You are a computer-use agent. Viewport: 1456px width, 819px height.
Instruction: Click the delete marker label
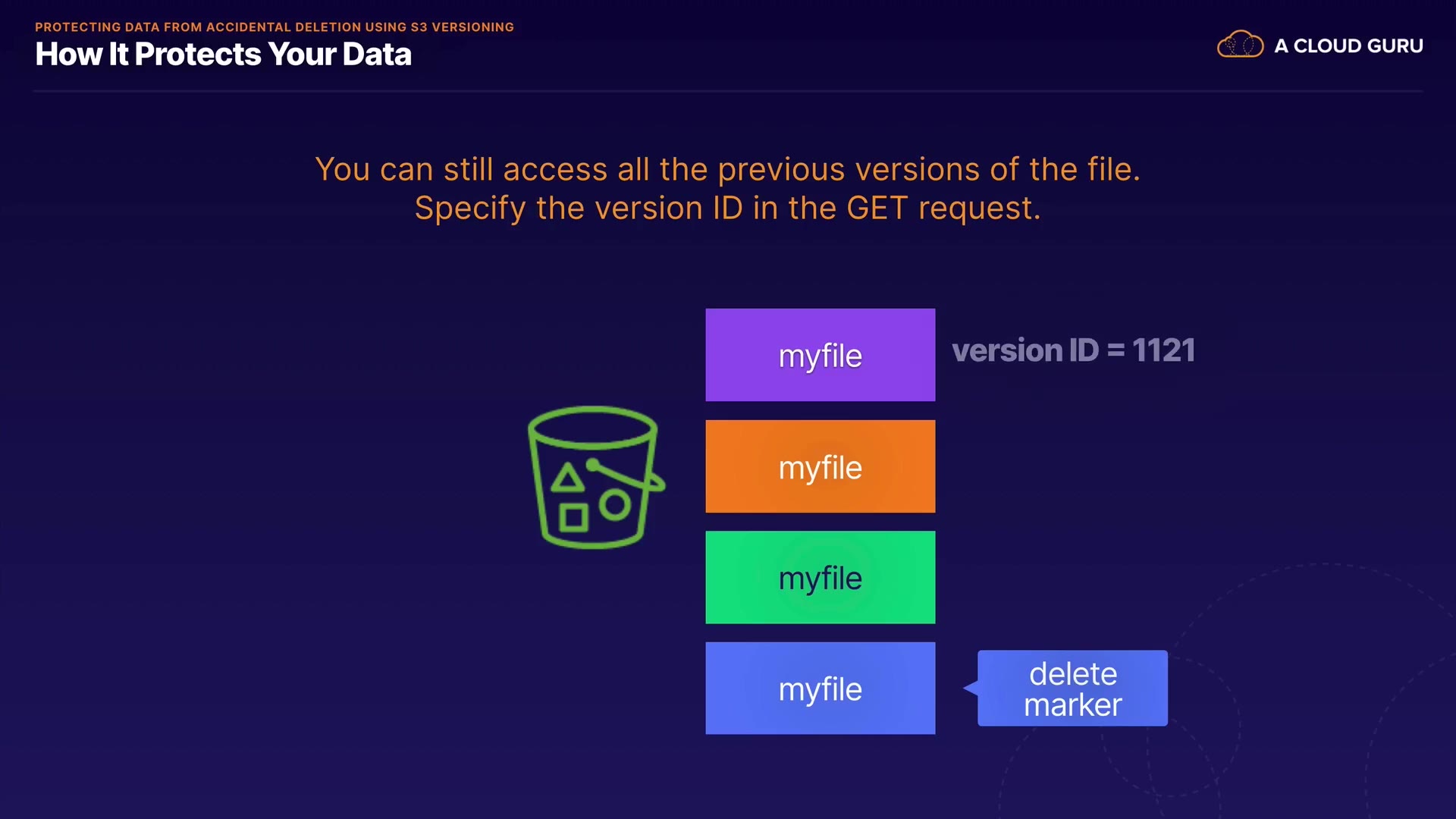1072,689
